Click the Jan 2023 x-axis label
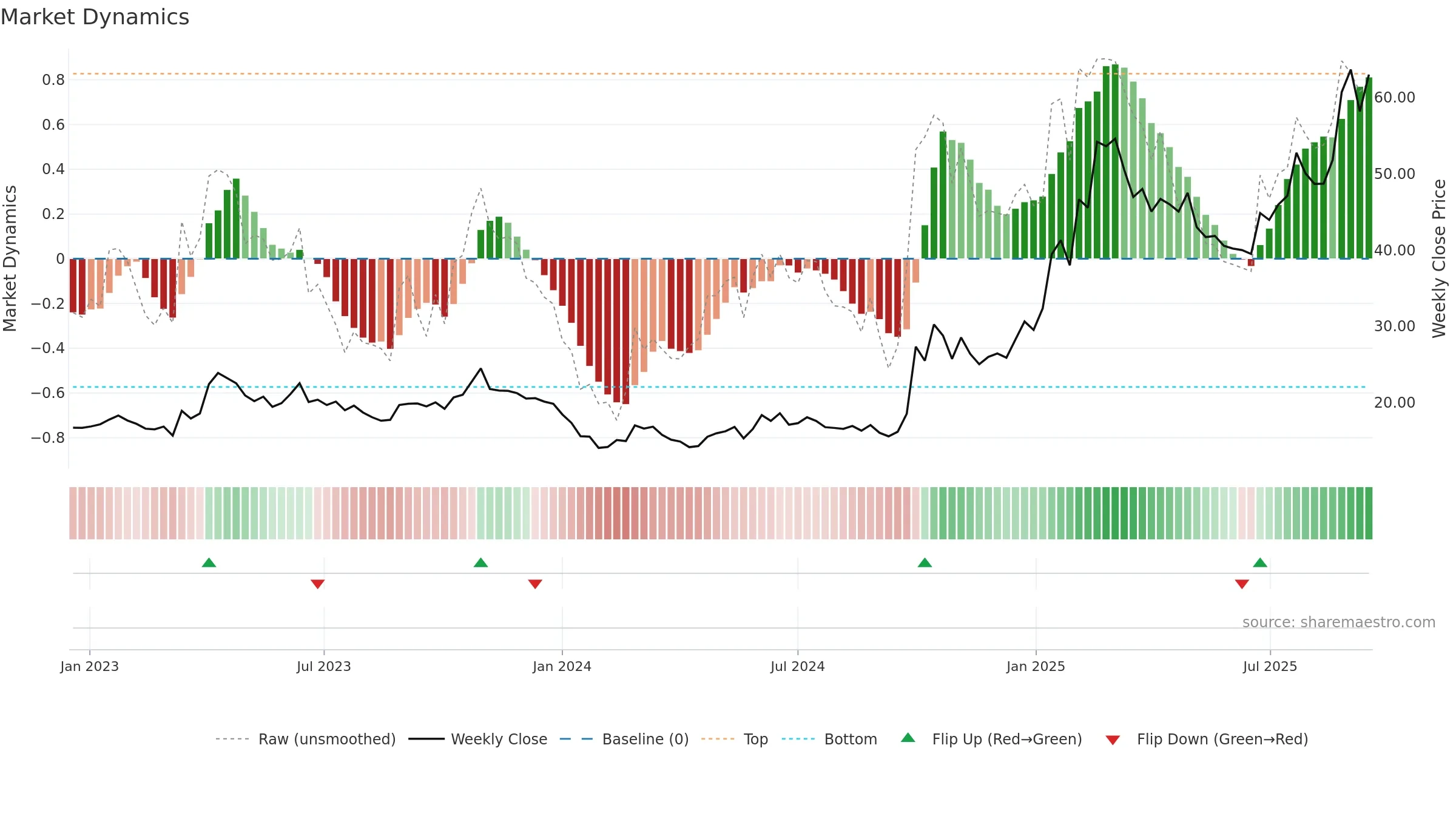The image size is (1456, 819). tap(89, 666)
